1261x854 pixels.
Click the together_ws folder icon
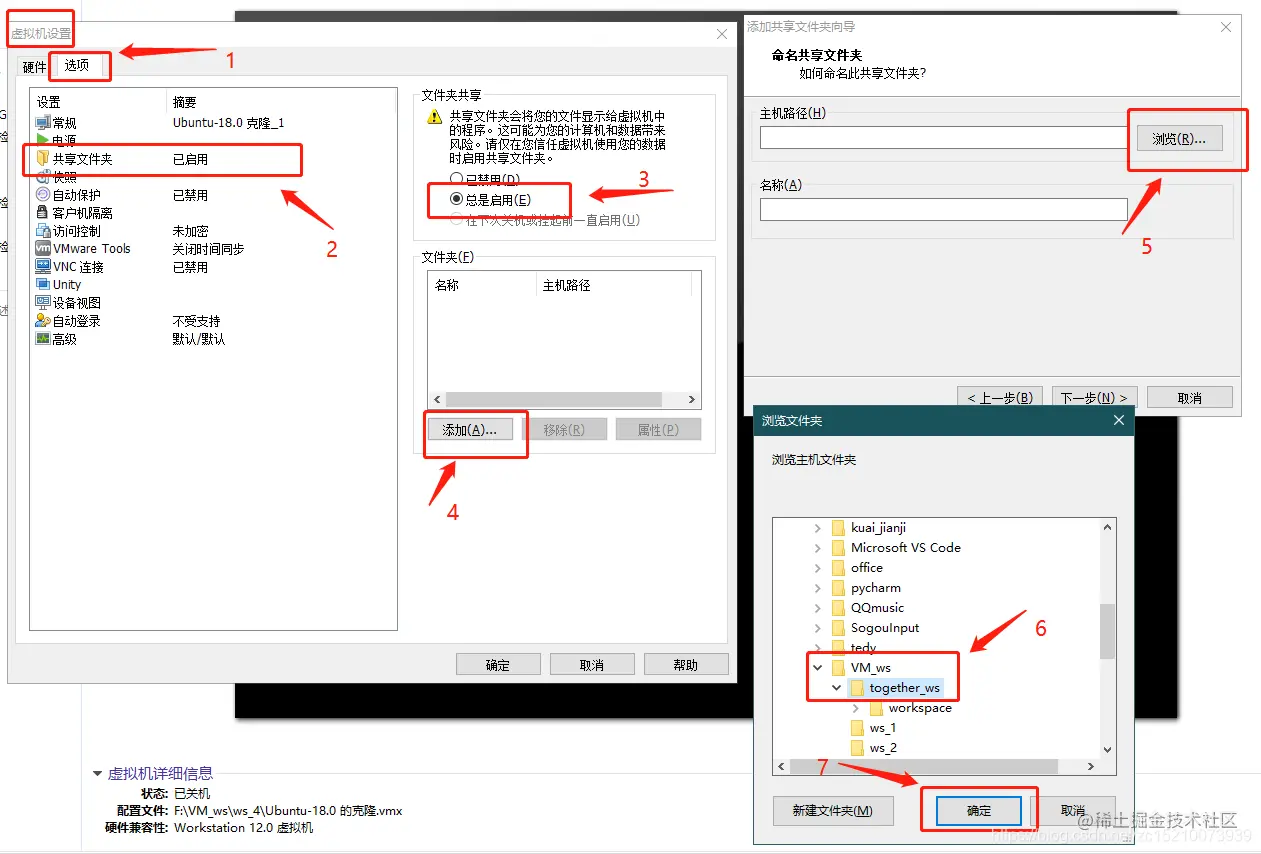[857, 688]
